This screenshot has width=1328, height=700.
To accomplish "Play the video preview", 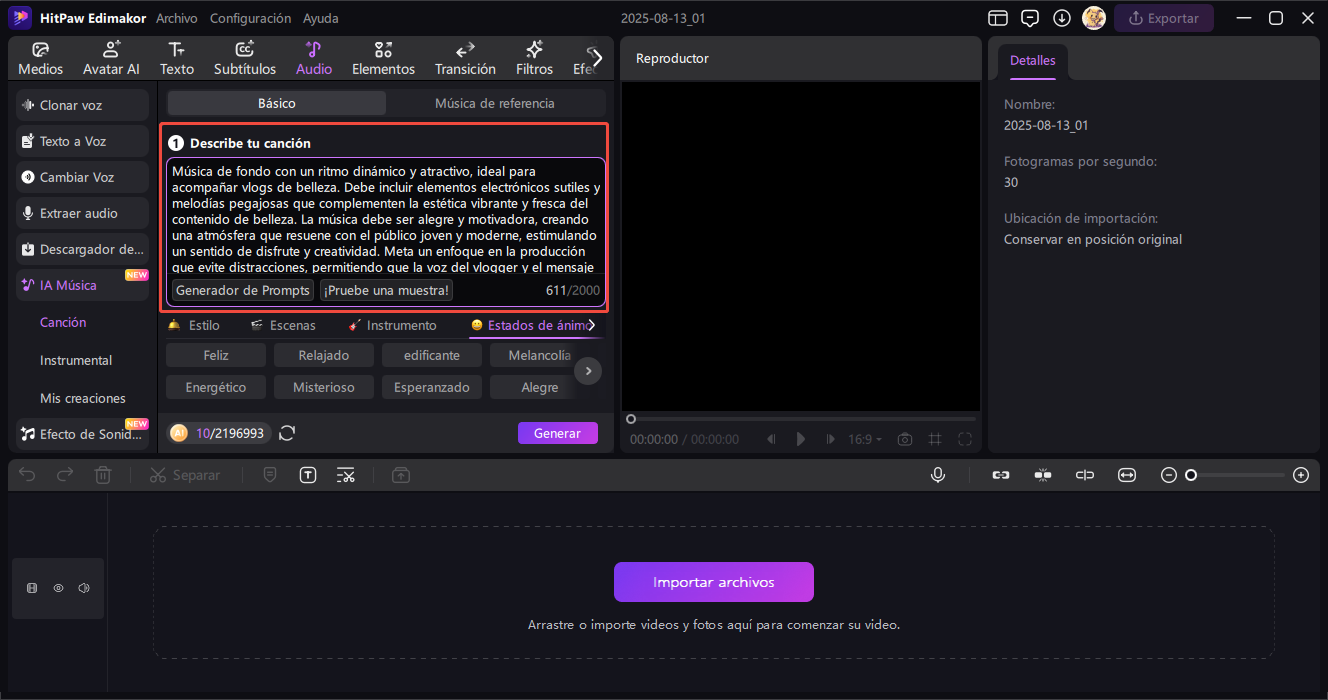I will pos(800,439).
